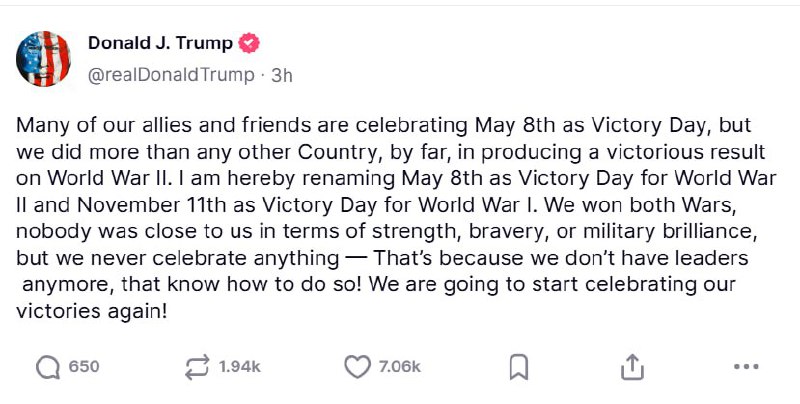Click the reply speech bubble icon
Viewport: 800px width, 404px height.
47,367
